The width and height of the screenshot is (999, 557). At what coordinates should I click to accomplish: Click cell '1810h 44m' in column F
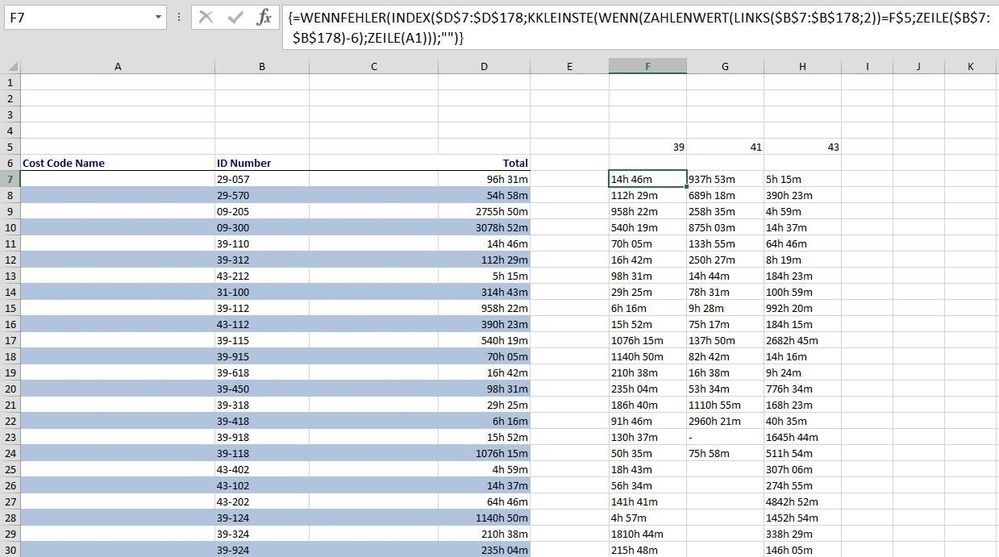pos(648,534)
